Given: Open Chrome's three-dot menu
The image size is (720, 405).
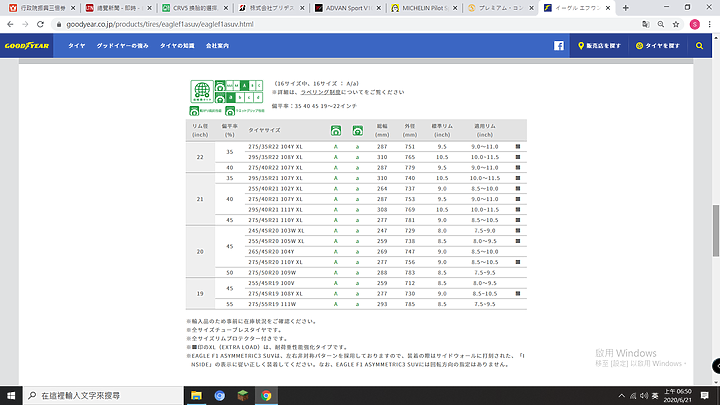Looking at the screenshot, I should (709, 24).
